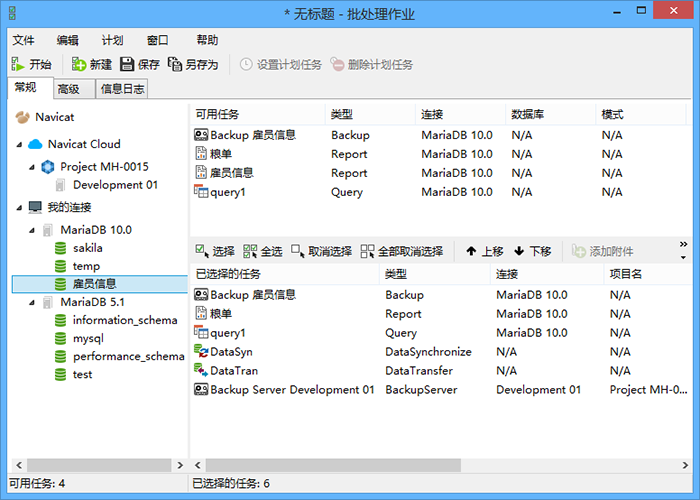
Task: Click the 我的连接 monitor icon
Action: pyautogui.click(x=35, y=207)
